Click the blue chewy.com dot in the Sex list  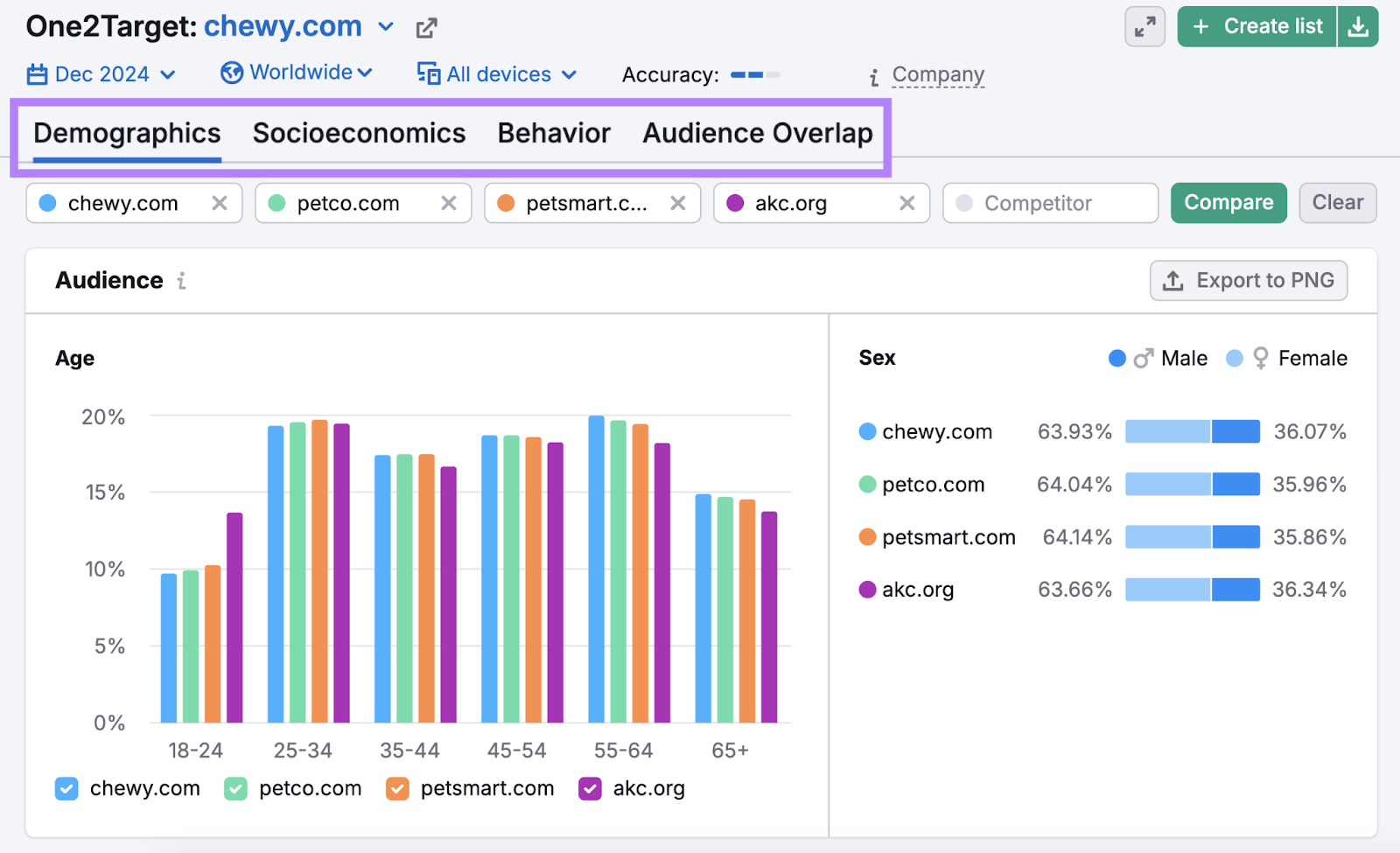867,431
